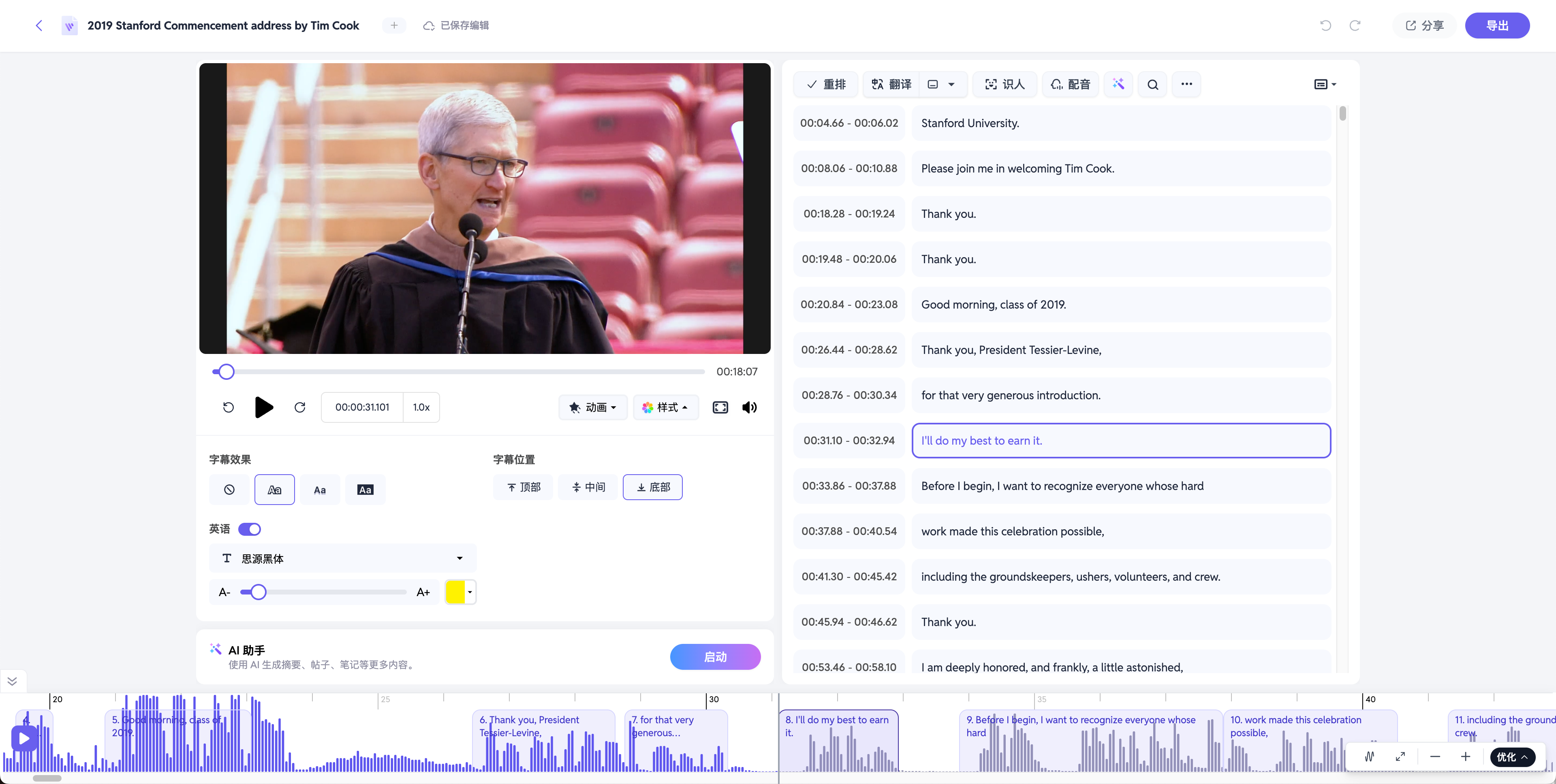Screen dimensions: 1556x784
Task: Expand the 动画 animation dropdown
Action: (x=592, y=407)
